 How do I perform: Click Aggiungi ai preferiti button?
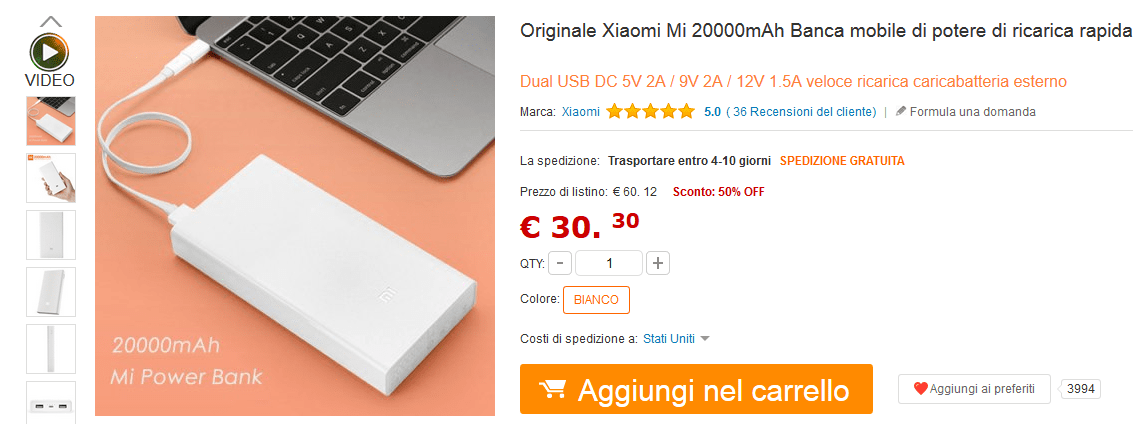(974, 389)
